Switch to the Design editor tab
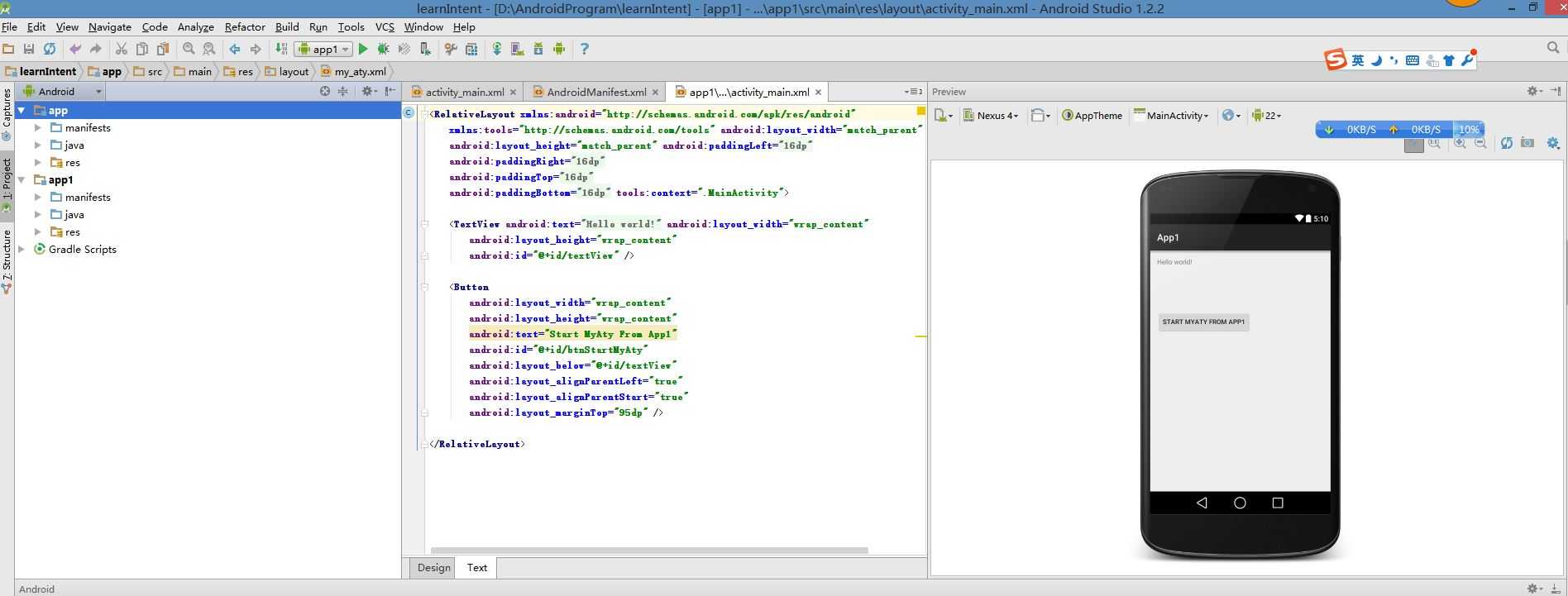This screenshot has width=1568, height=596. 433,568
